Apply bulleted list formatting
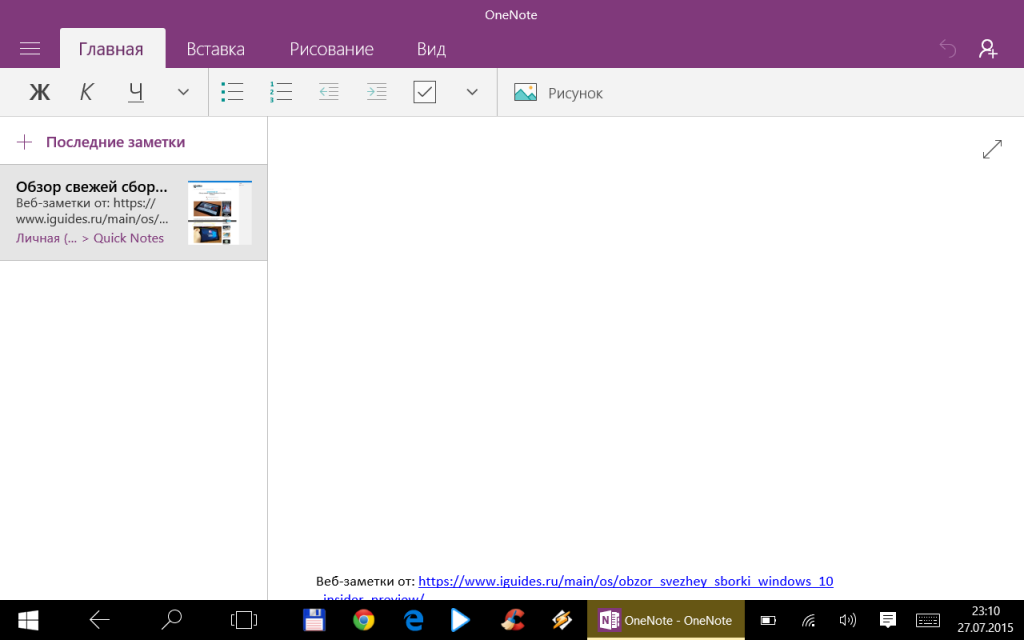This screenshot has width=1024, height=640. [x=232, y=93]
